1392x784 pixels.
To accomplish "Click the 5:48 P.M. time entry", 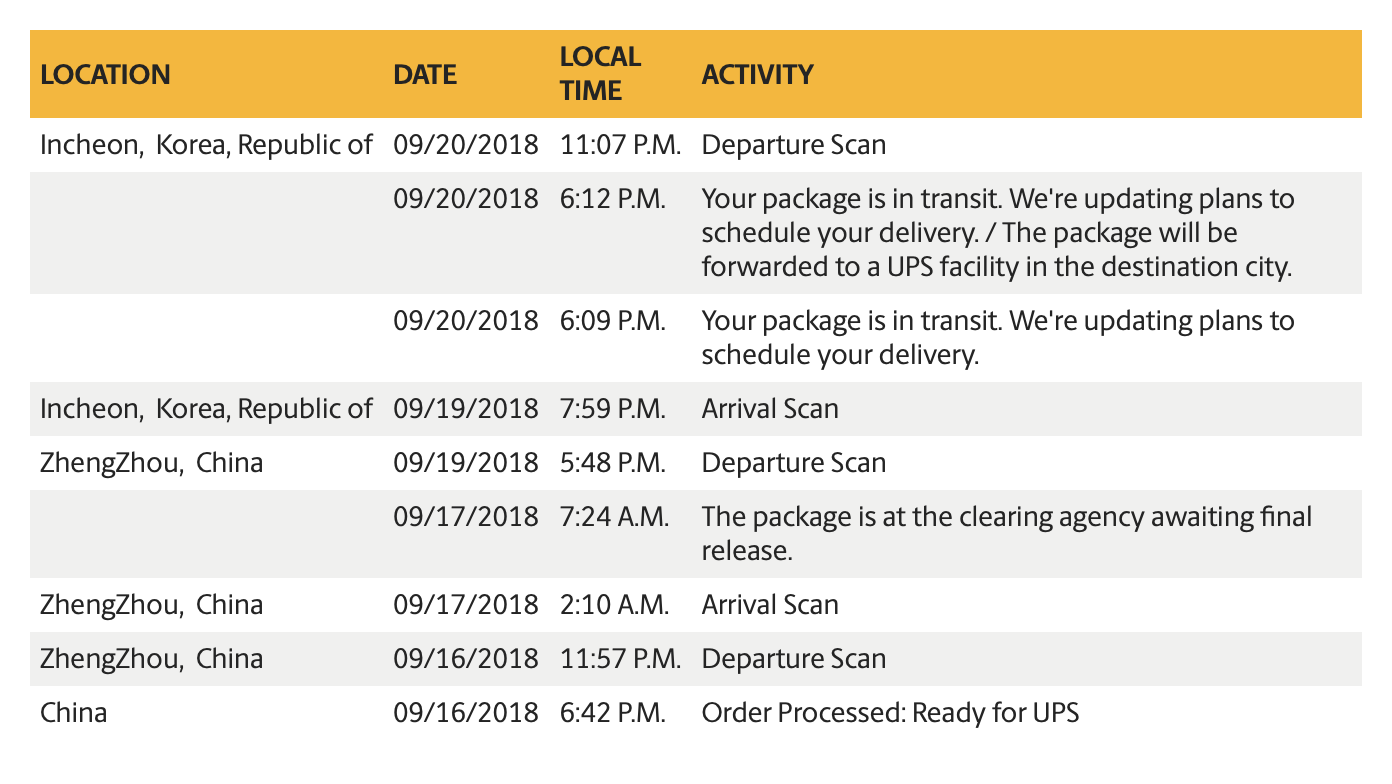I will pos(612,463).
